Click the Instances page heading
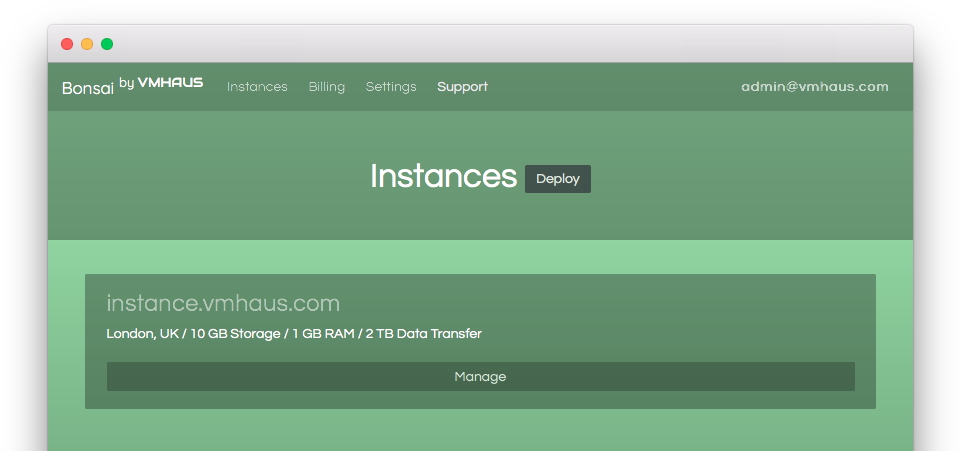Image resolution: width=961 pixels, height=451 pixels. [444, 176]
